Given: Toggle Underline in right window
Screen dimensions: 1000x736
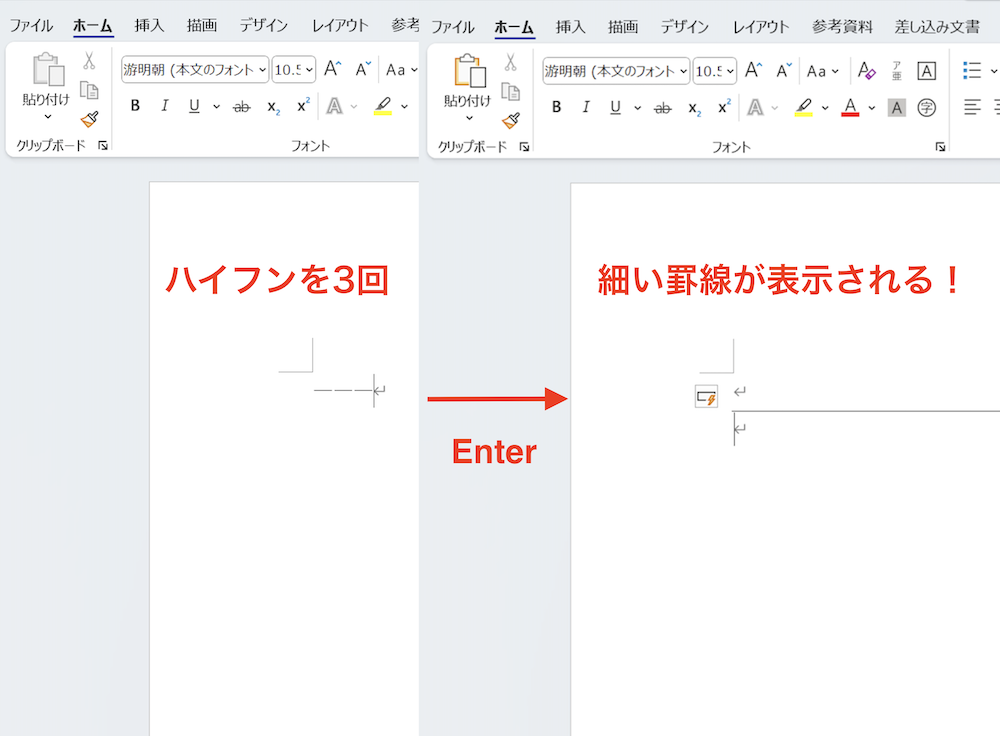Looking at the screenshot, I should [615, 107].
